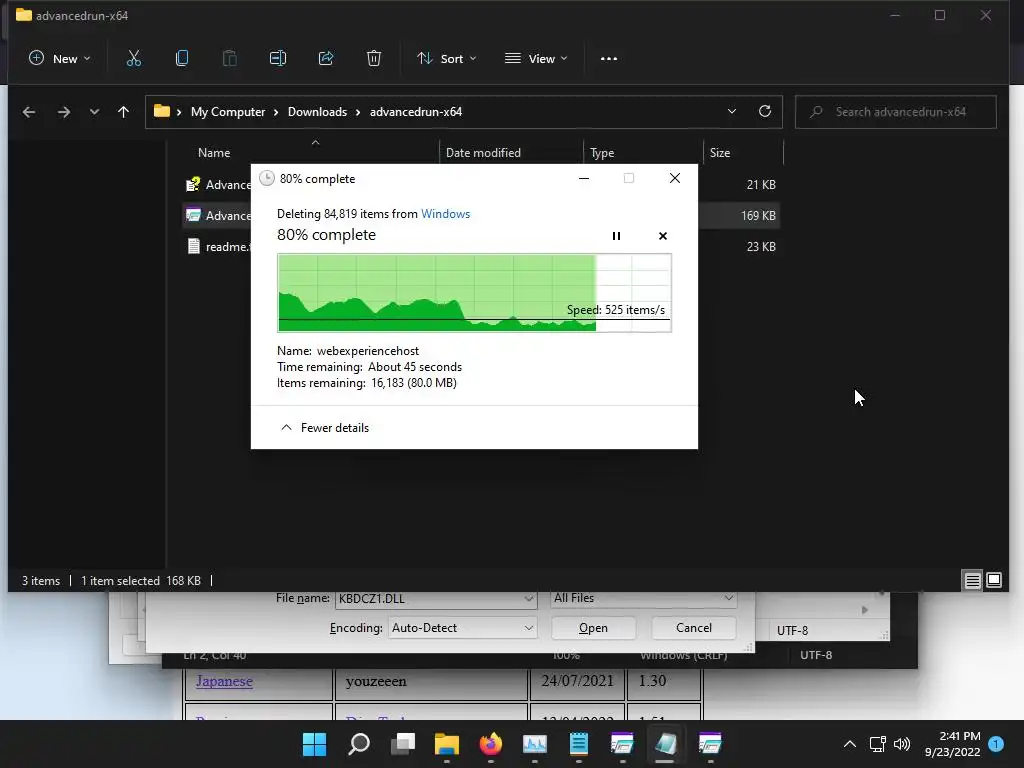Click the Open button in the file dialog
Screen dimensions: 1024x768
tap(593, 628)
